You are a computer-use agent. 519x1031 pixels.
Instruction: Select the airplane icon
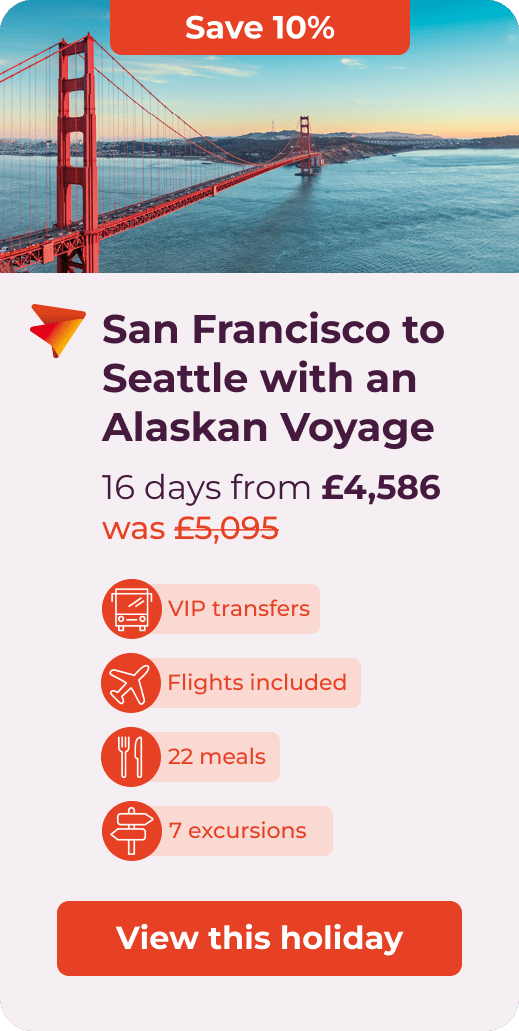click(x=132, y=683)
